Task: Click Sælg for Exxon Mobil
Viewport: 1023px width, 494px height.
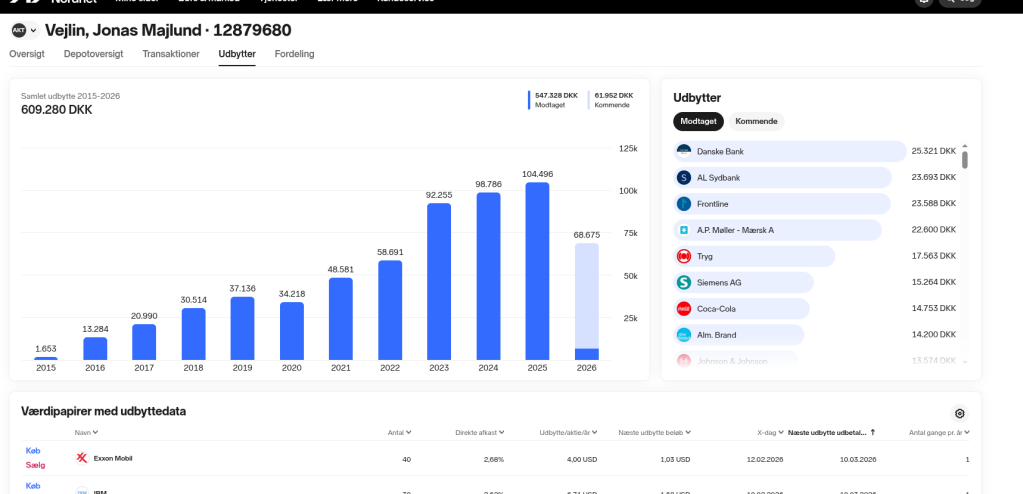Action: [33, 465]
